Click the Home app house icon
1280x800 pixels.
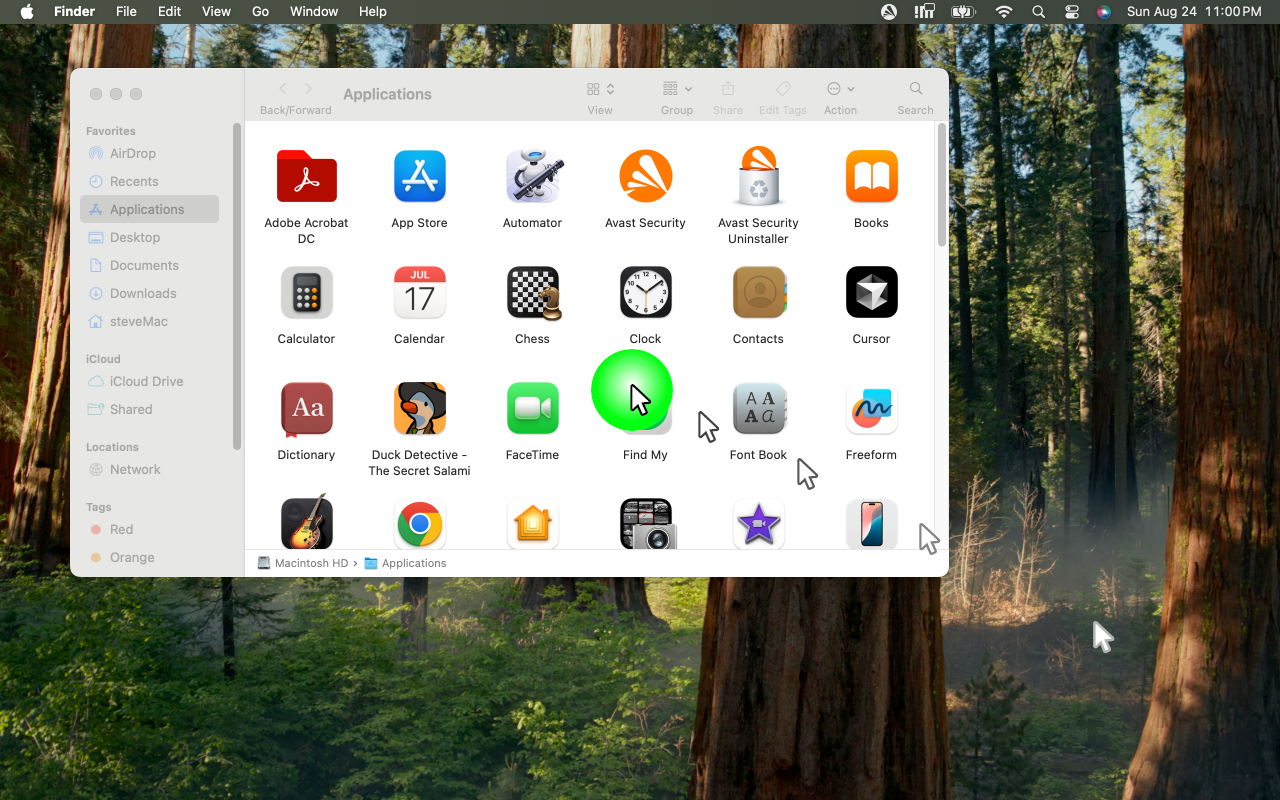tap(532, 524)
